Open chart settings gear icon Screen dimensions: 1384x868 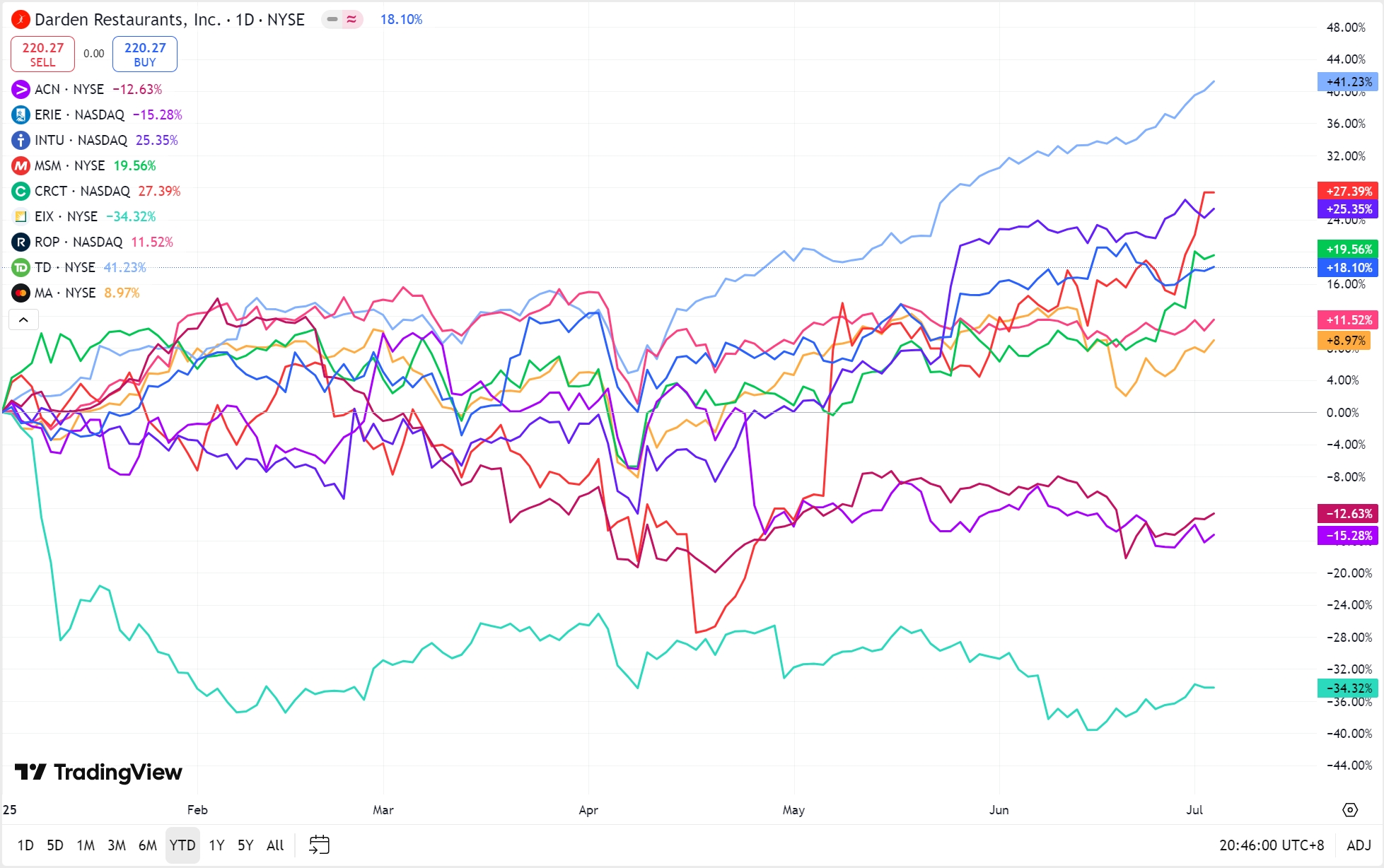point(1350,810)
